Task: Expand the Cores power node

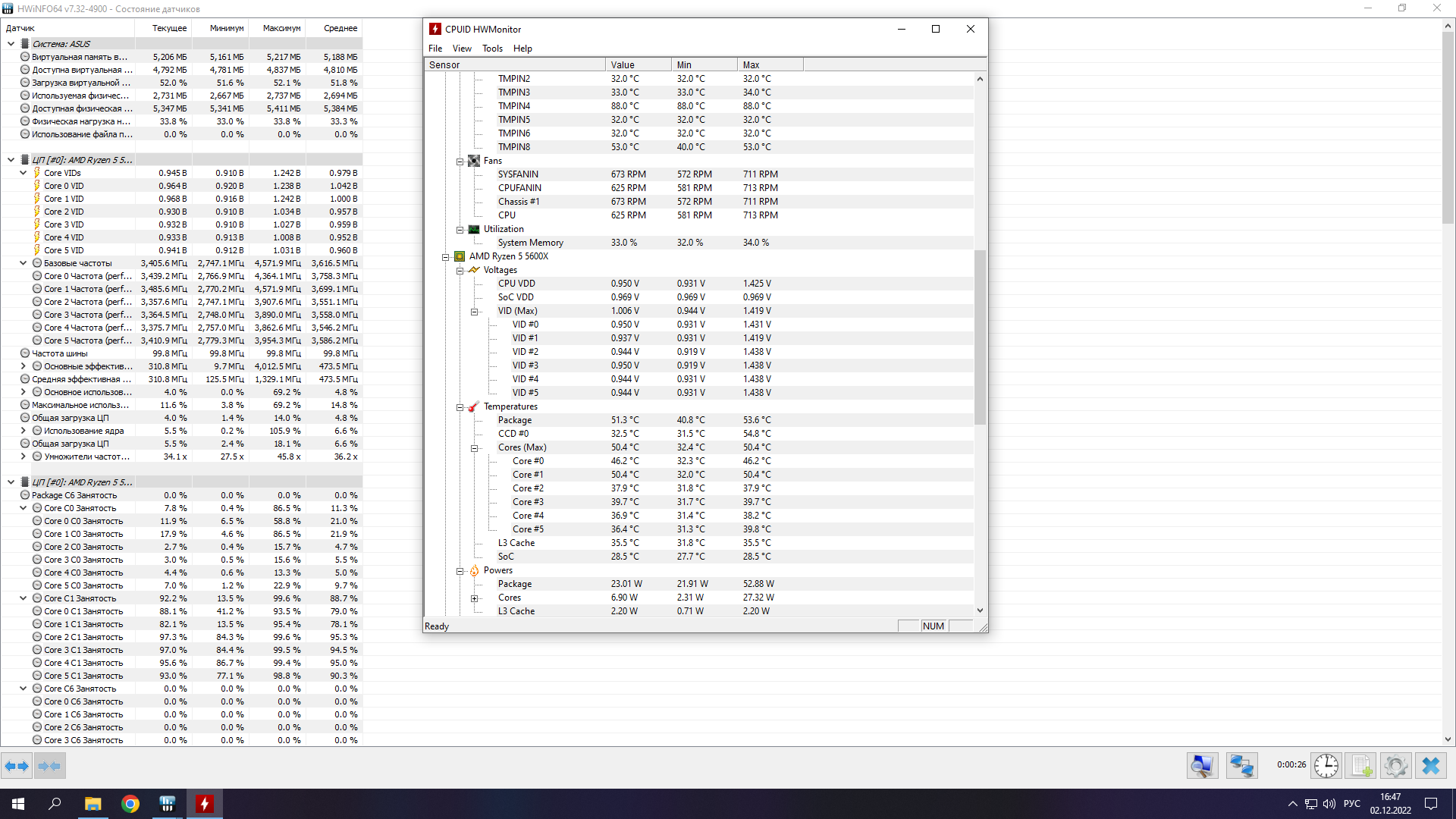Action: (x=474, y=598)
